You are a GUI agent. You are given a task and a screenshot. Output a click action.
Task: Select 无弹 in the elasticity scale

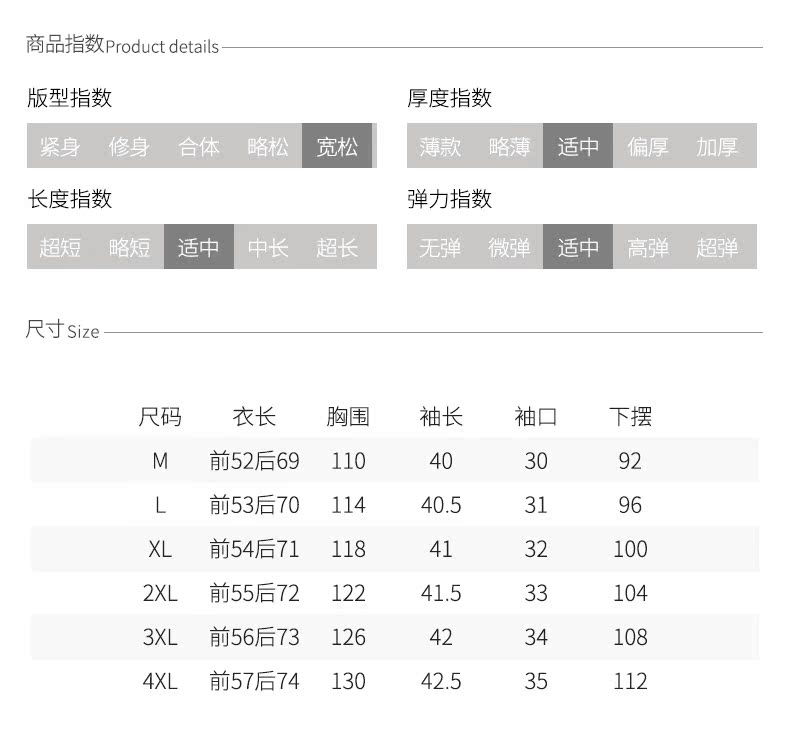(440, 247)
